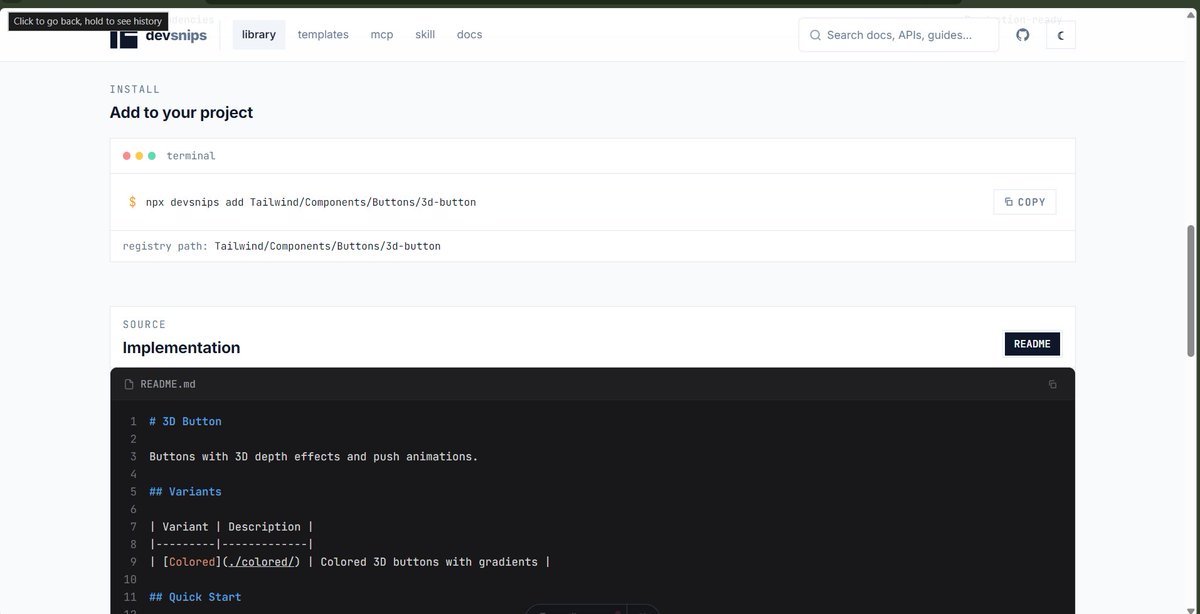Click 'Buttons with 3D depth effects' line

point(314,457)
